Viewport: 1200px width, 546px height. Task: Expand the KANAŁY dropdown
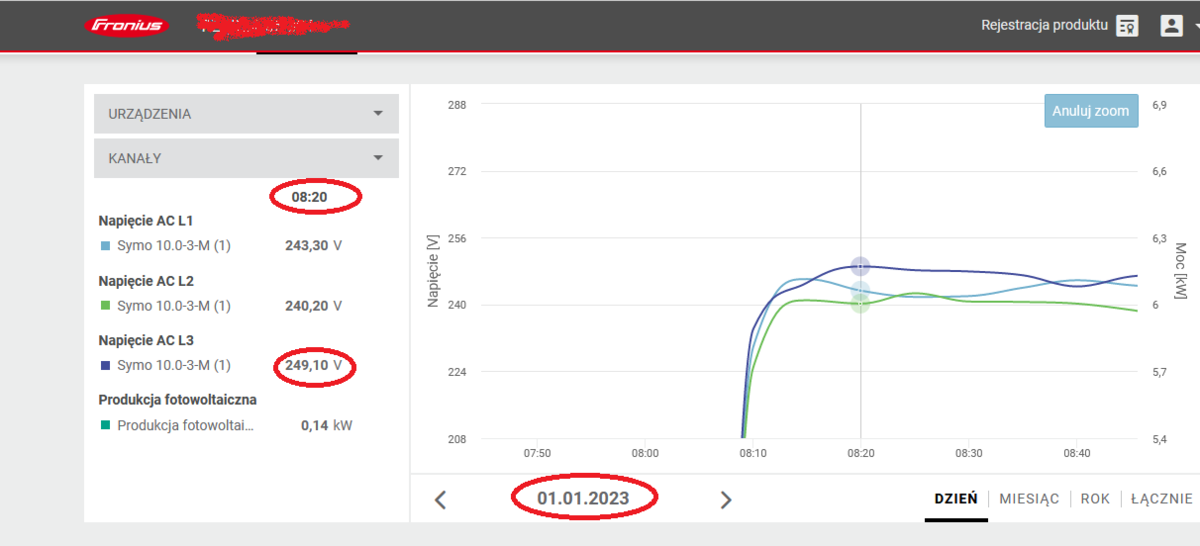click(x=246, y=158)
